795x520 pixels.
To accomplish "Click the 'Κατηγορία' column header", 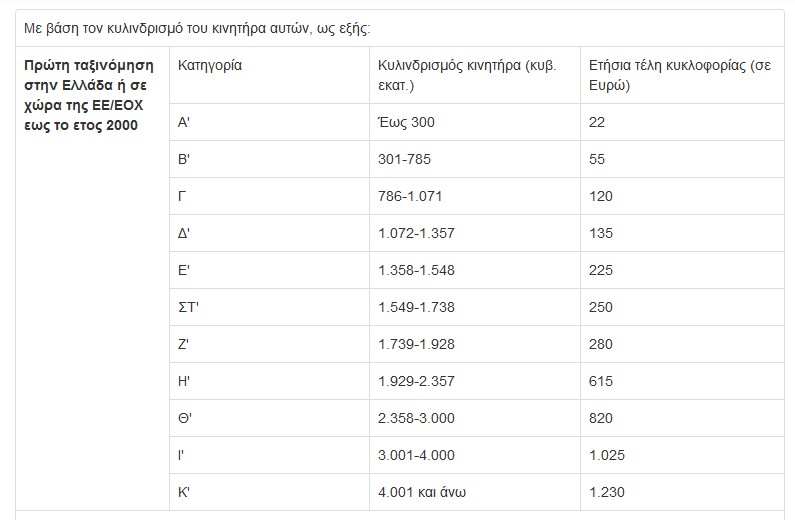I will (210, 65).
